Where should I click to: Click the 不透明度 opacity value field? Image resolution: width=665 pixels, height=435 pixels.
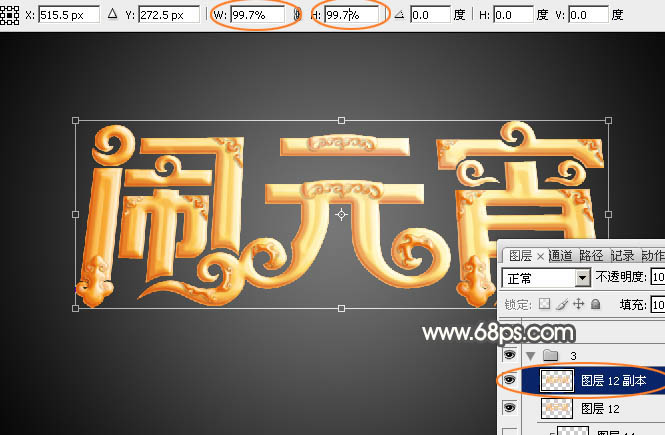pos(658,277)
